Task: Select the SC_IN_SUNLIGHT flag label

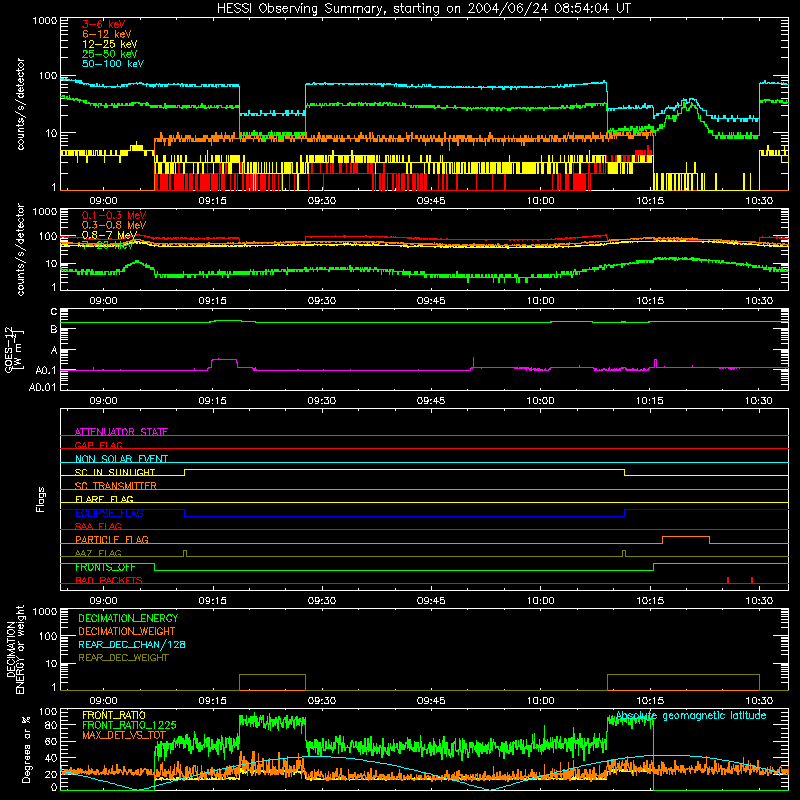Action: point(115,472)
